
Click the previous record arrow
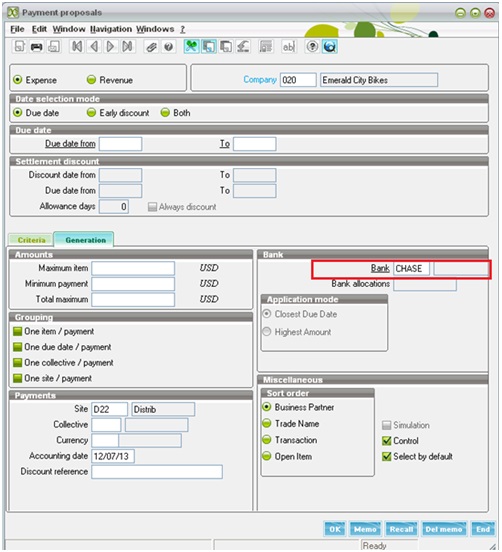pyautogui.click(x=94, y=46)
